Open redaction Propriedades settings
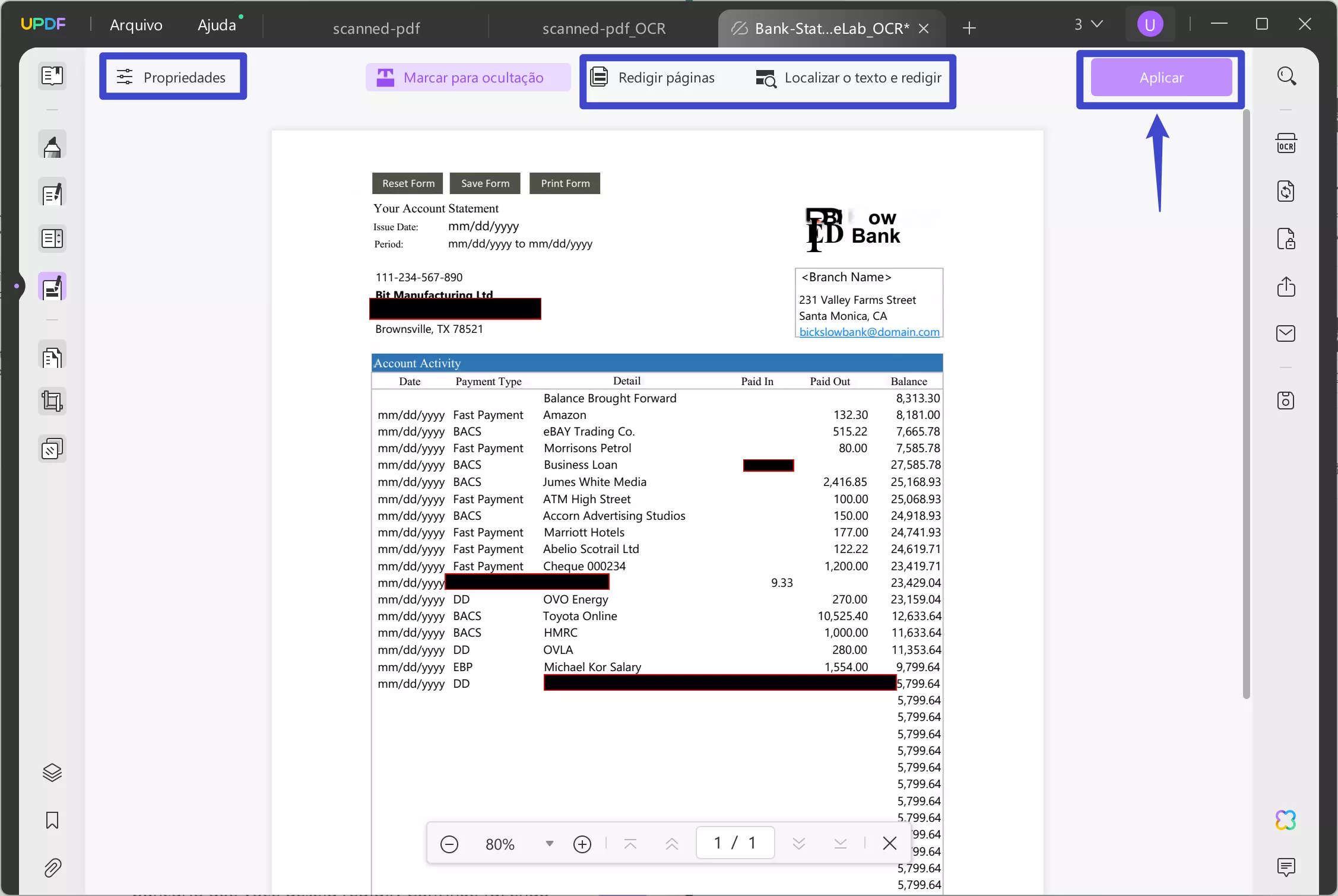The image size is (1338, 896). [173, 77]
